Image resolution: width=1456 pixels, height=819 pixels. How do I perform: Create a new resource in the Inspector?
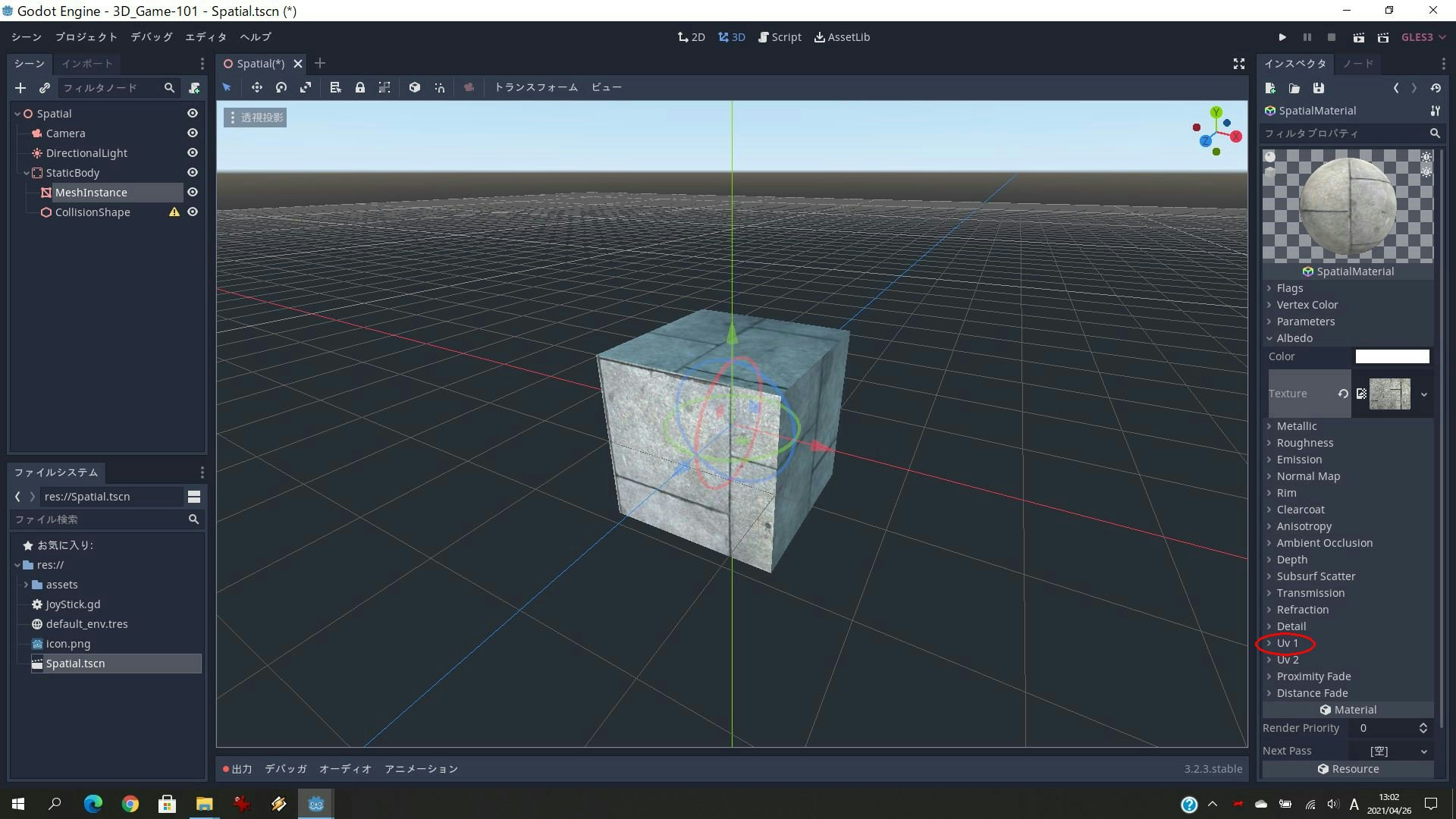1270,88
